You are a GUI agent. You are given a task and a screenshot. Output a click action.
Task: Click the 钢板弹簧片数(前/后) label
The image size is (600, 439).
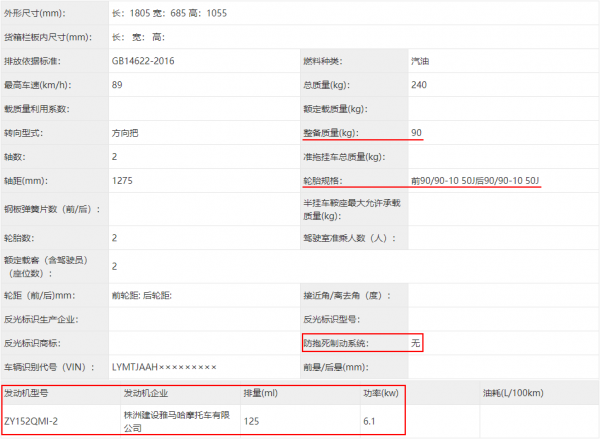point(52,209)
